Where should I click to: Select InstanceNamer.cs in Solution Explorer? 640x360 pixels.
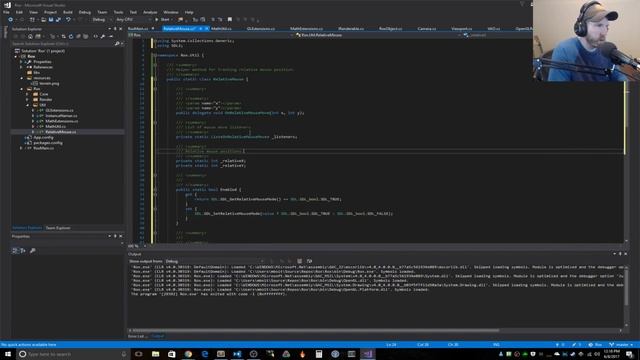click(61, 116)
